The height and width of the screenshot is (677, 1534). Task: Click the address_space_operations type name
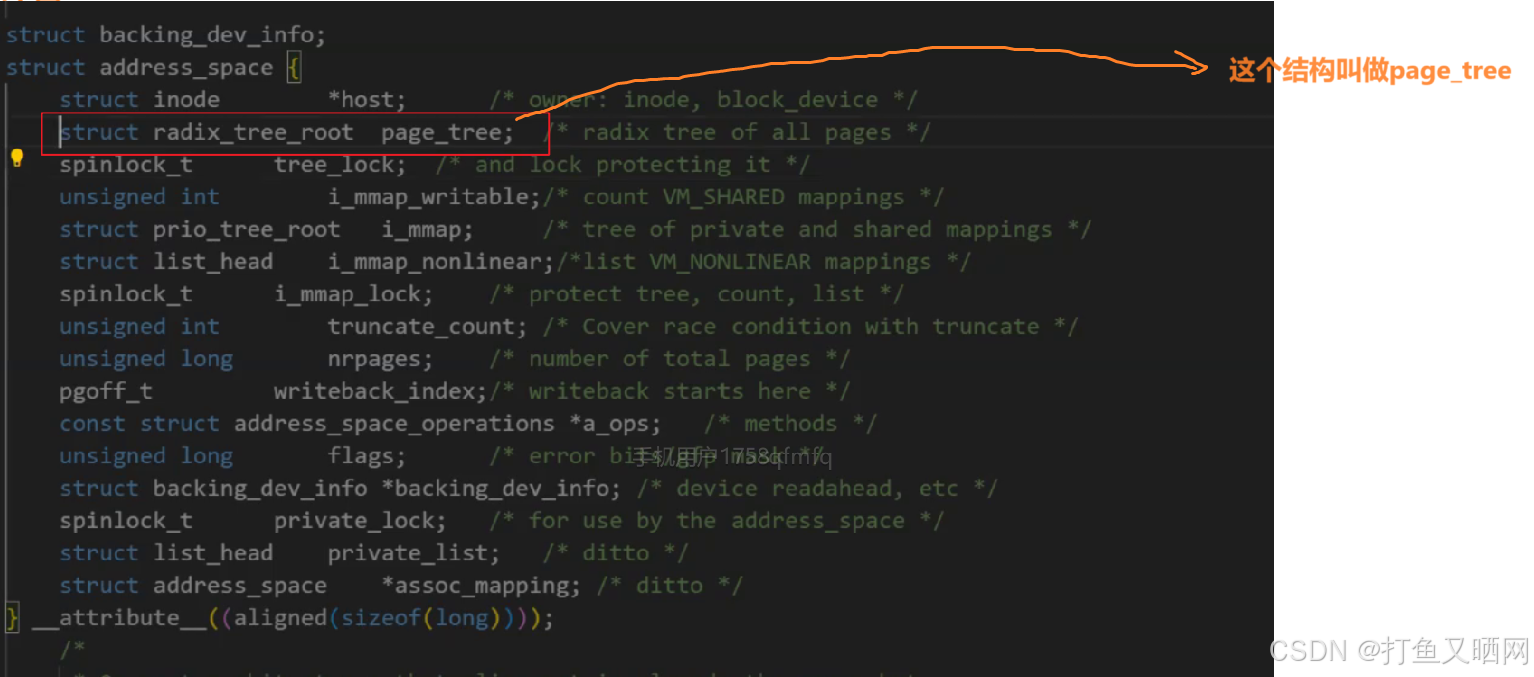point(393,424)
